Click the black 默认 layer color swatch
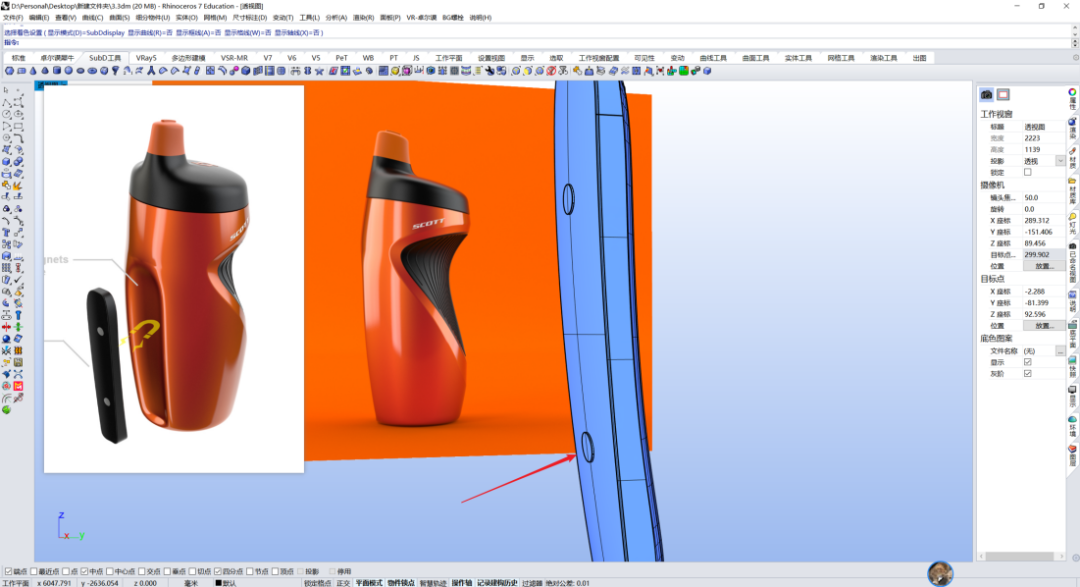 tap(218, 583)
